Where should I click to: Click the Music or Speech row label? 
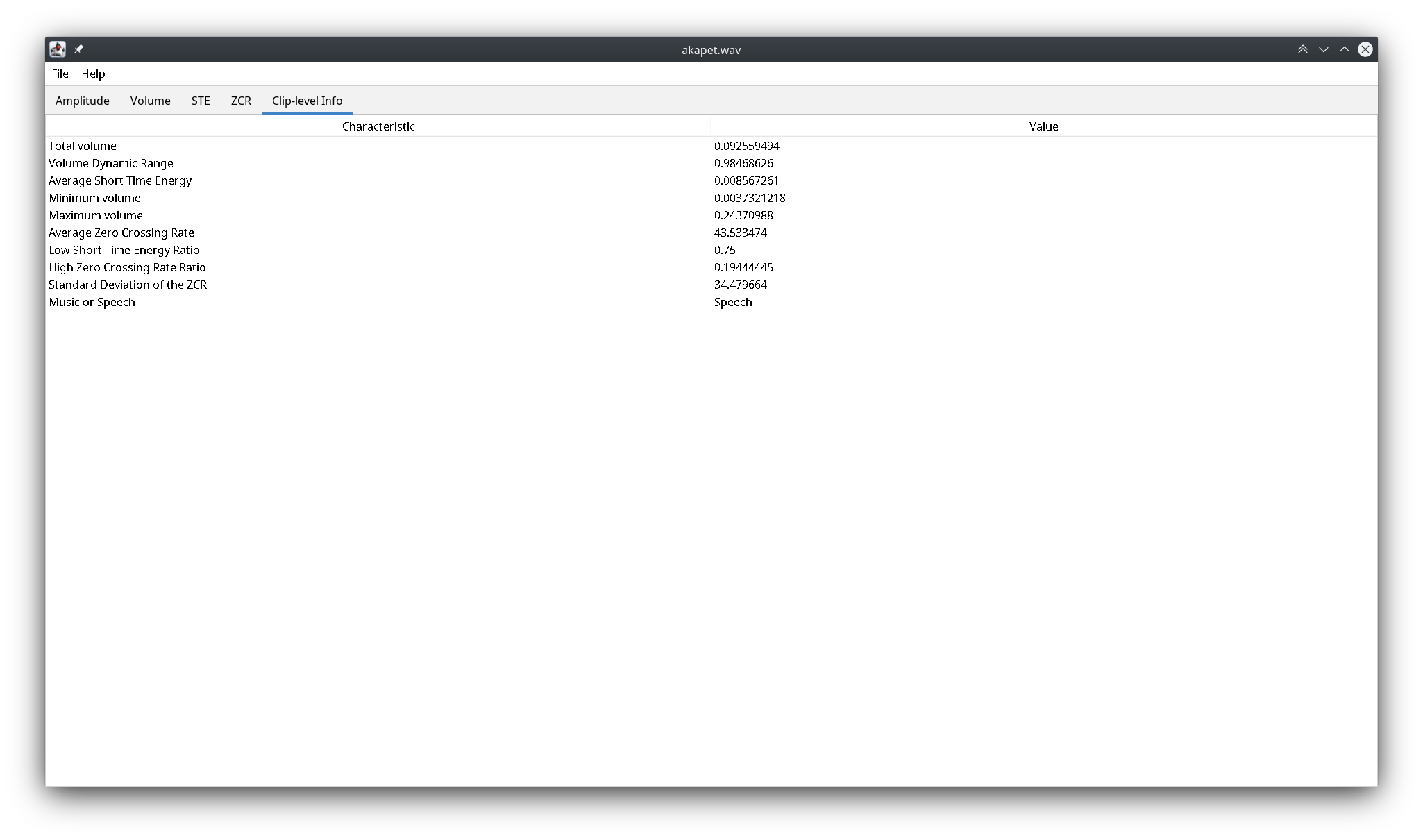tap(92, 302)
